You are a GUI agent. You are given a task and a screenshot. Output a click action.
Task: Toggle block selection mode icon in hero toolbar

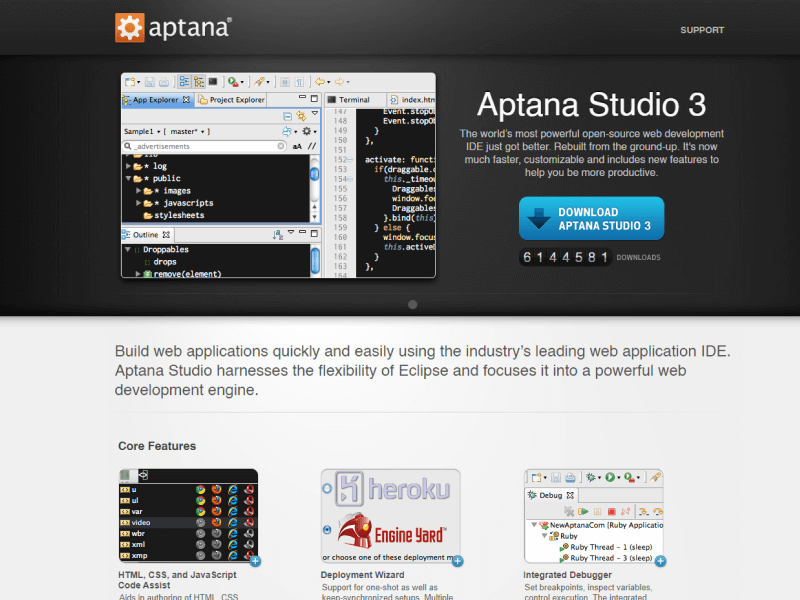285,82
